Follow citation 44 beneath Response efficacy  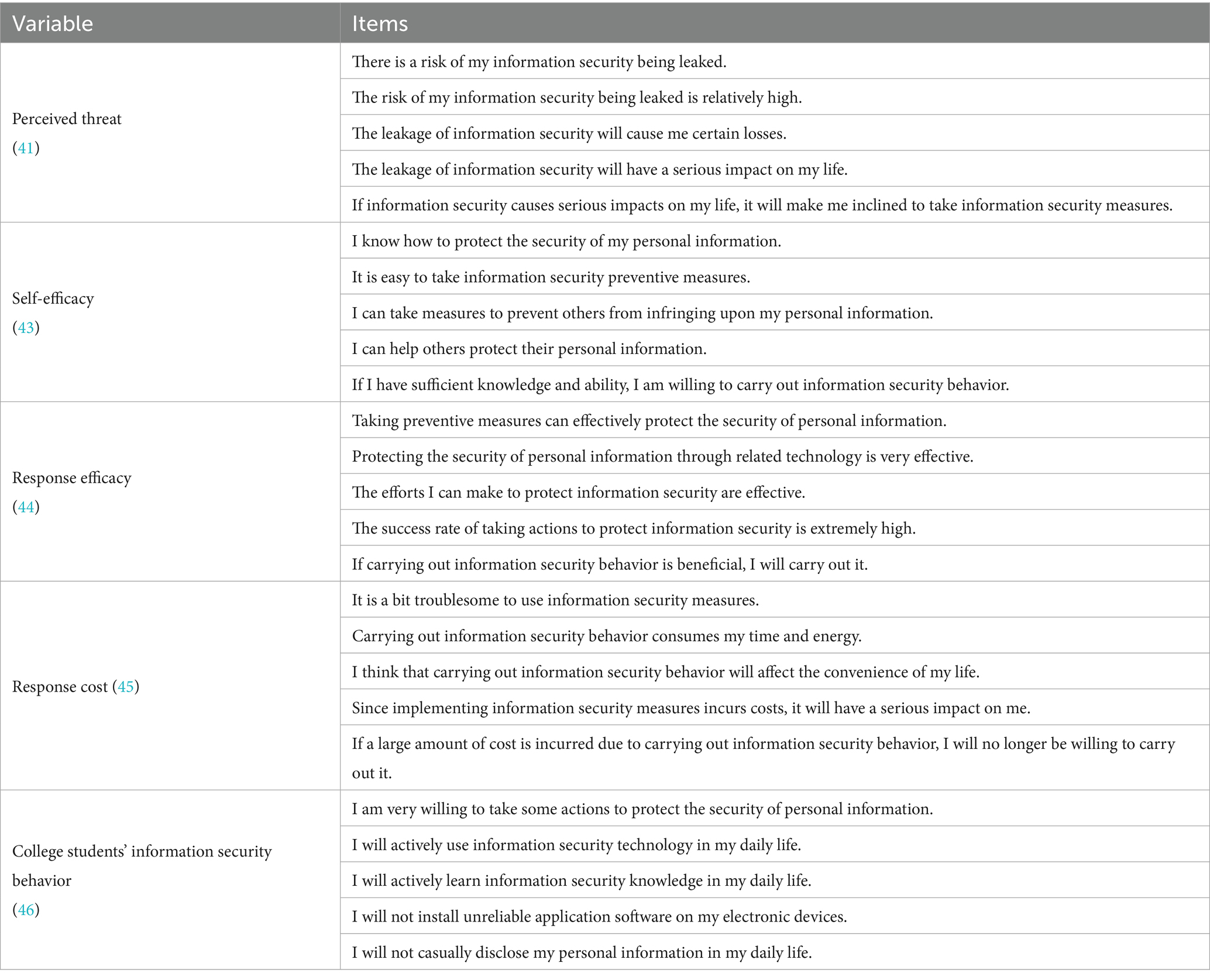coord(26,507)
